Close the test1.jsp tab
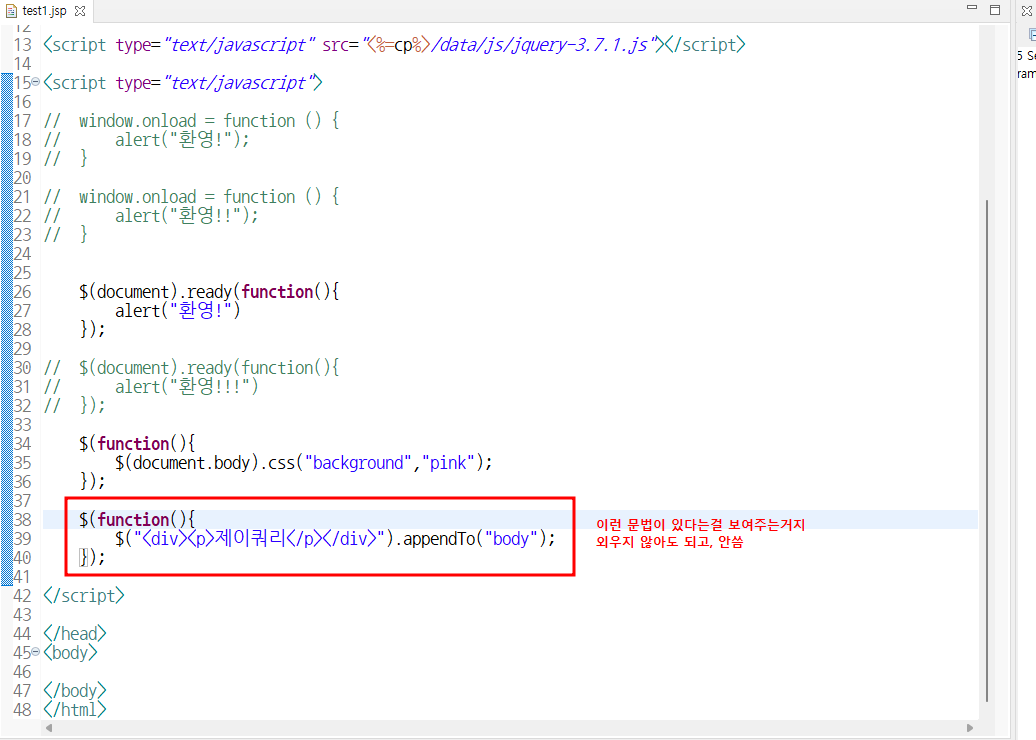1036x740 pixels. click(x=80, y=11)
